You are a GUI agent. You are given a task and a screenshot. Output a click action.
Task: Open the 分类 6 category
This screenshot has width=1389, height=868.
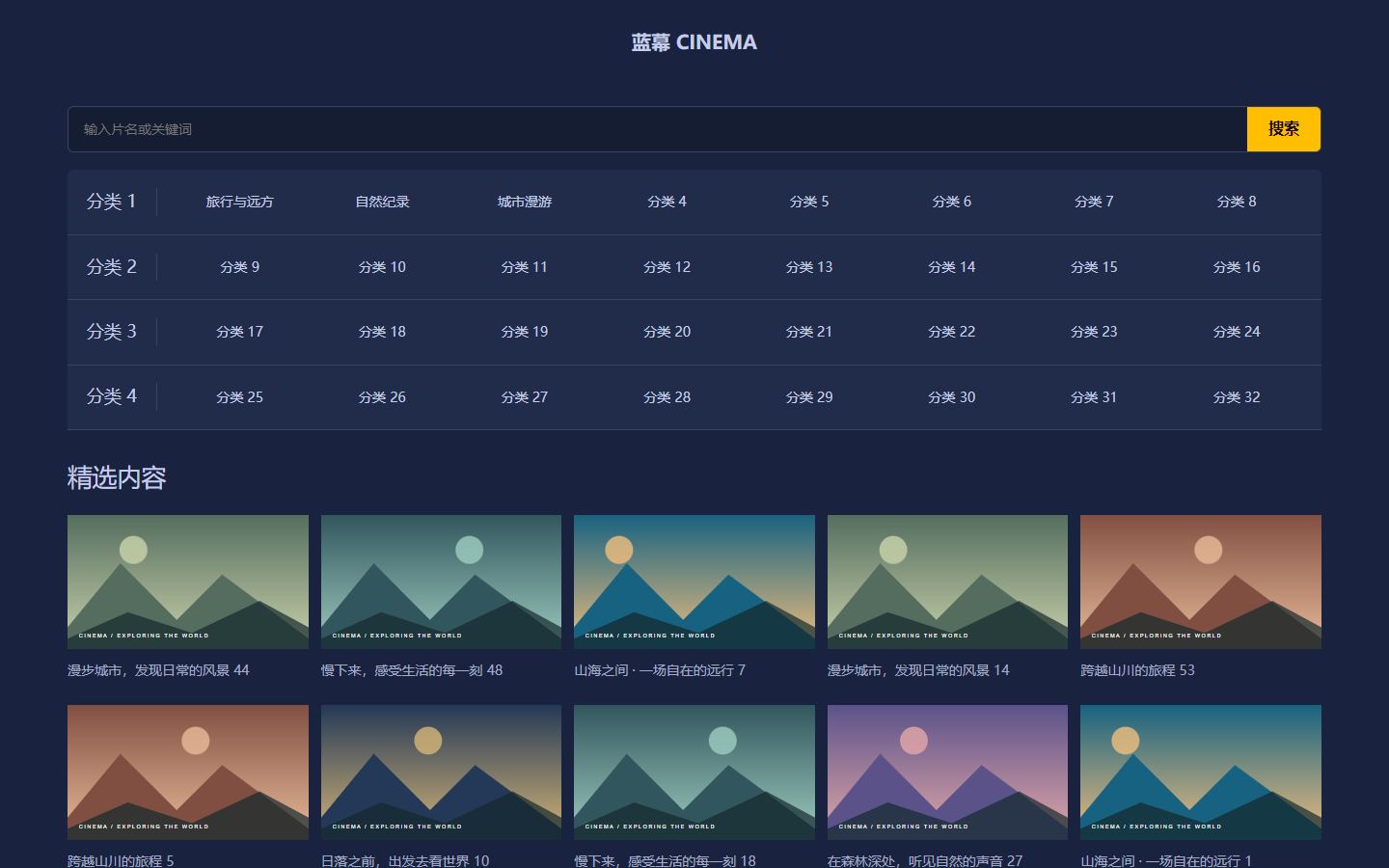952,202
